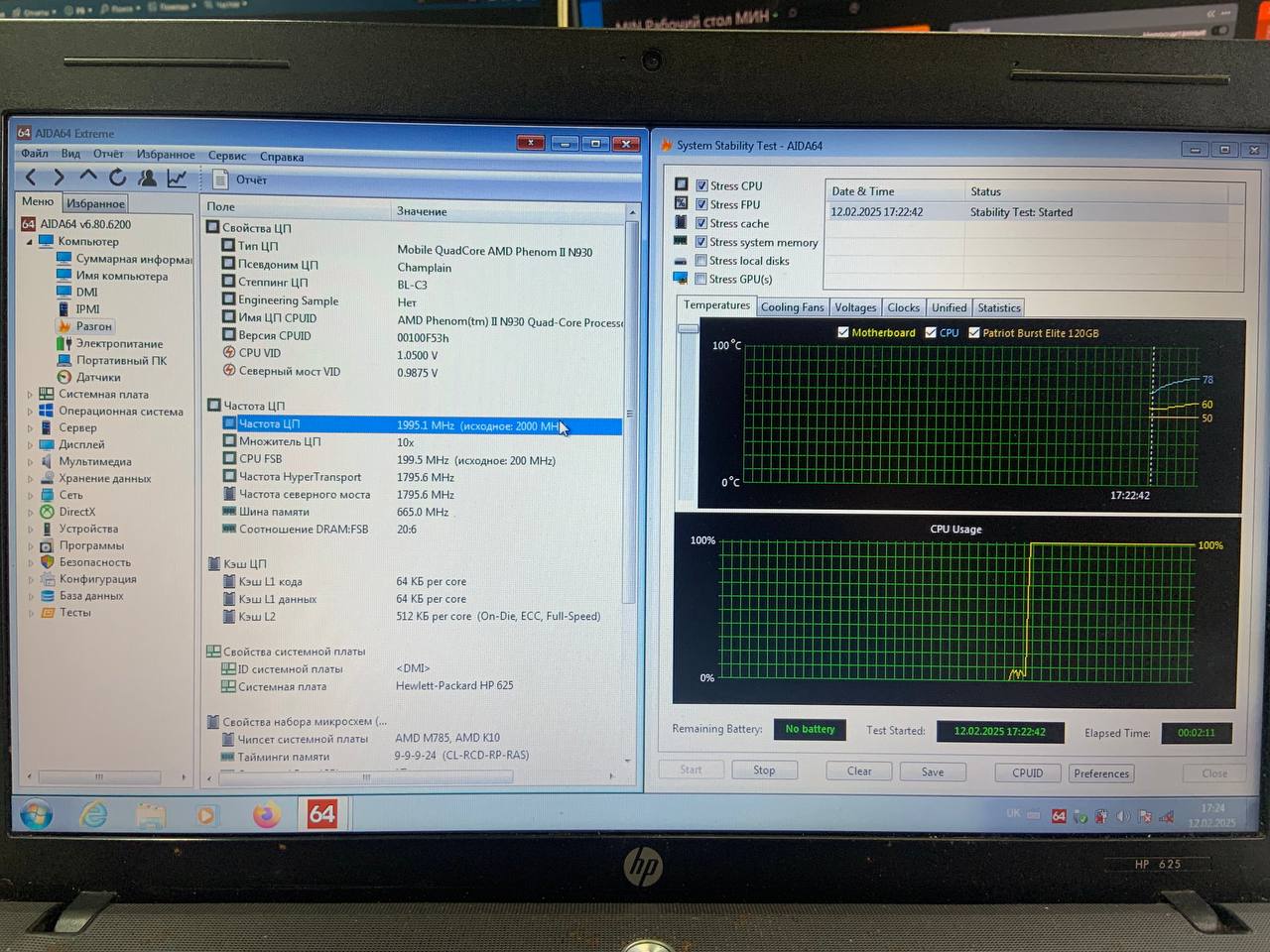Switch to the Cooling Fans tab

pos(792,307)
